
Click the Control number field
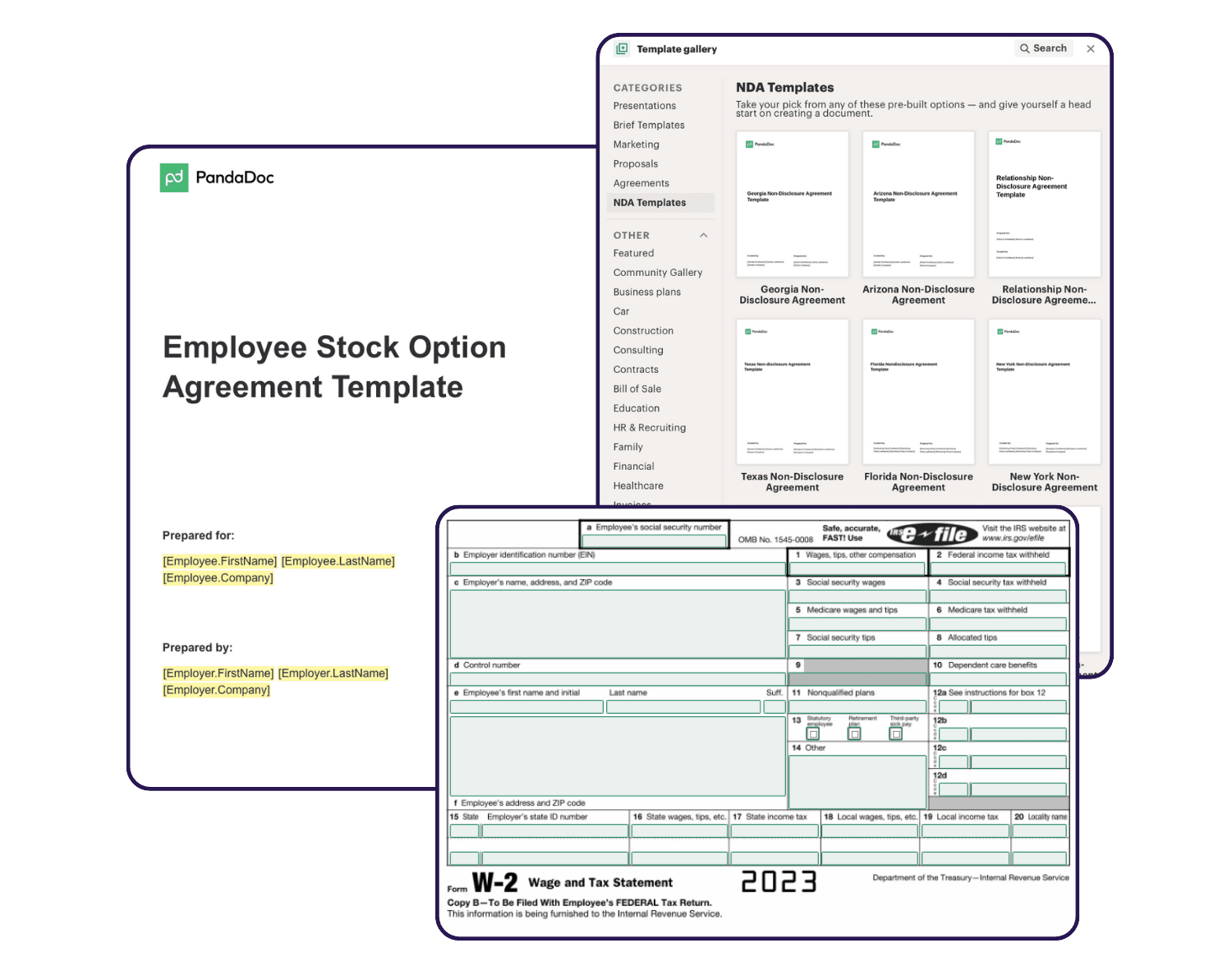[618, 679]
